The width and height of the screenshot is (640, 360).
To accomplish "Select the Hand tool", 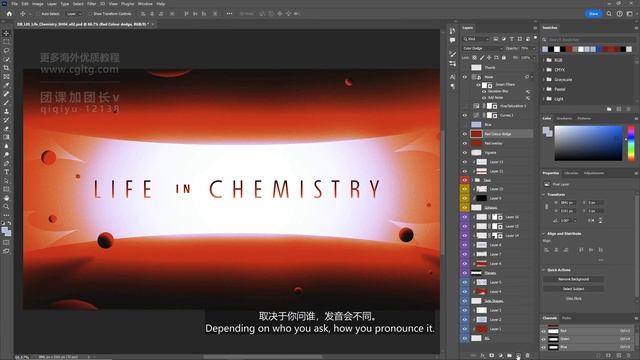I will pyautogui.click(x=6, y=198).
